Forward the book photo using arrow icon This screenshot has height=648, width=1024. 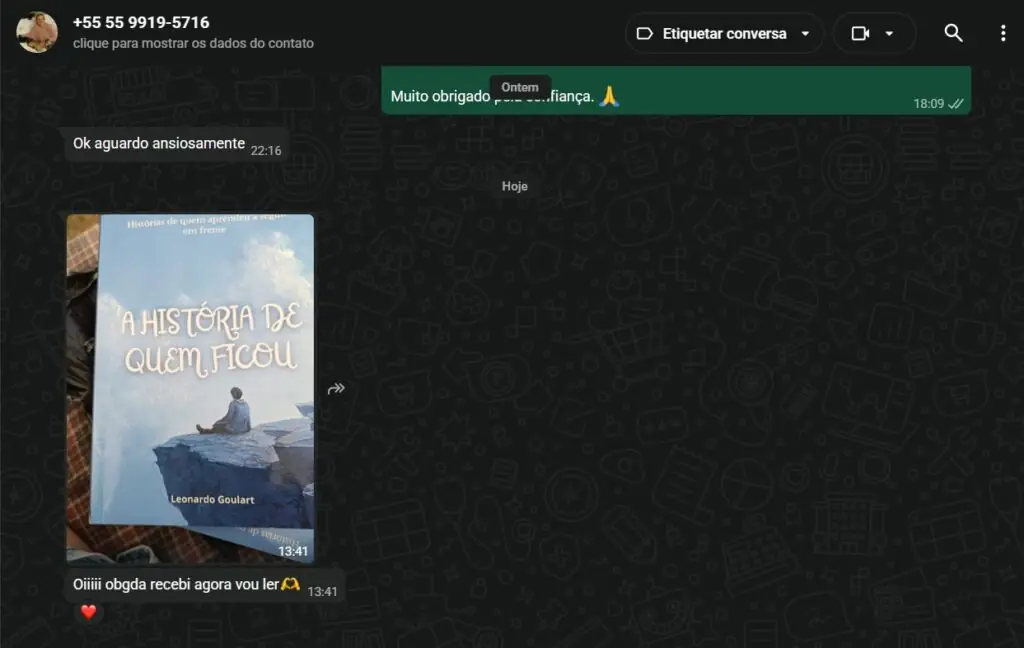[336, 389]
